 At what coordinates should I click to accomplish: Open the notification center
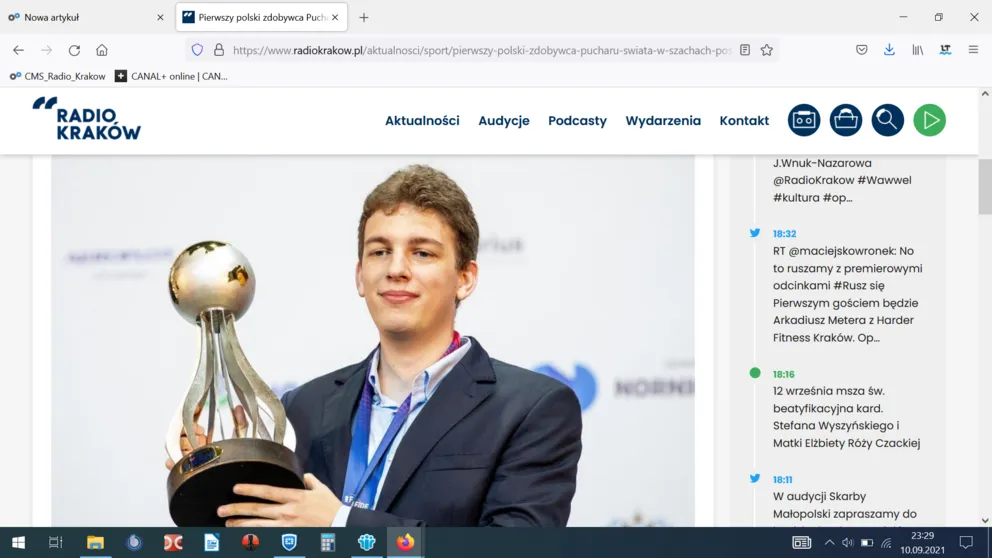tap(966, 542)
